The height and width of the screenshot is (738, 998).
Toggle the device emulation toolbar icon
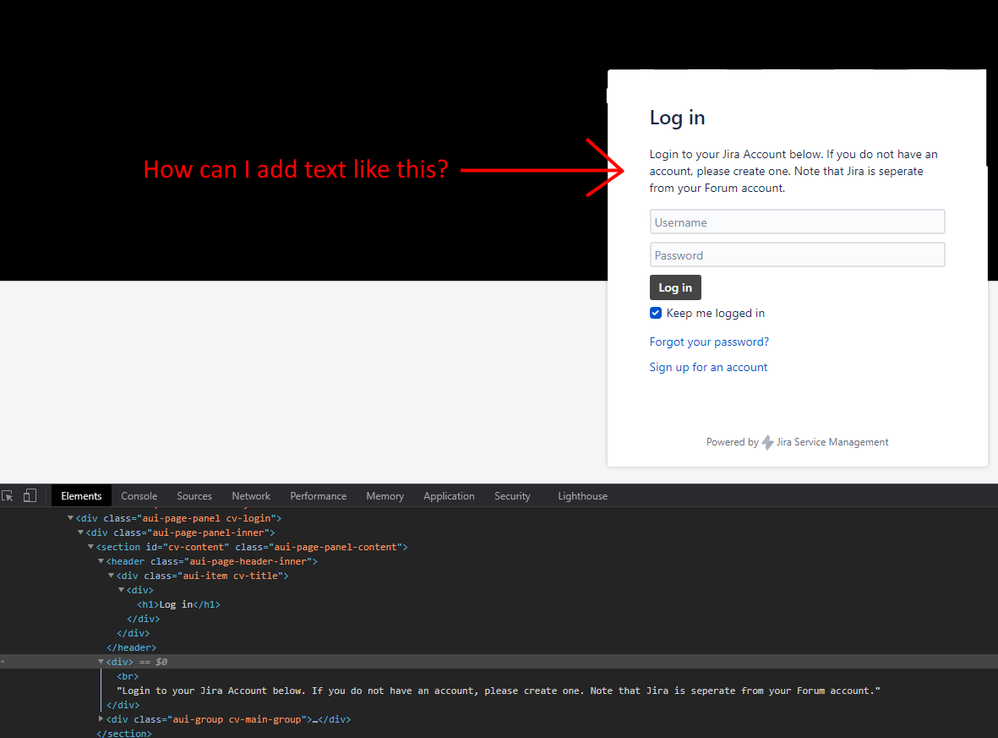coord(29,495)
